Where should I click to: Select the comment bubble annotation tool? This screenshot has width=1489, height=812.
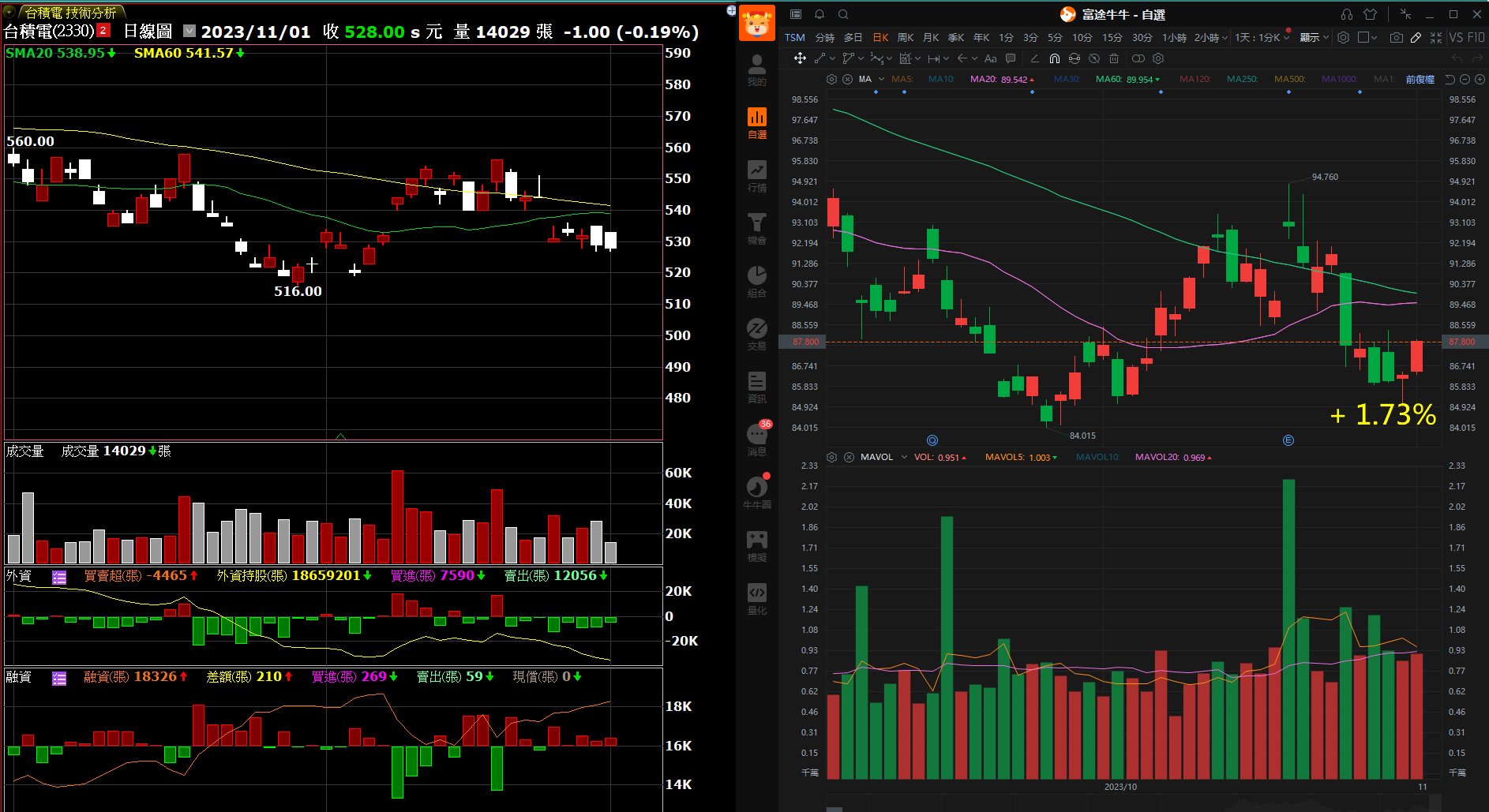1011,58
